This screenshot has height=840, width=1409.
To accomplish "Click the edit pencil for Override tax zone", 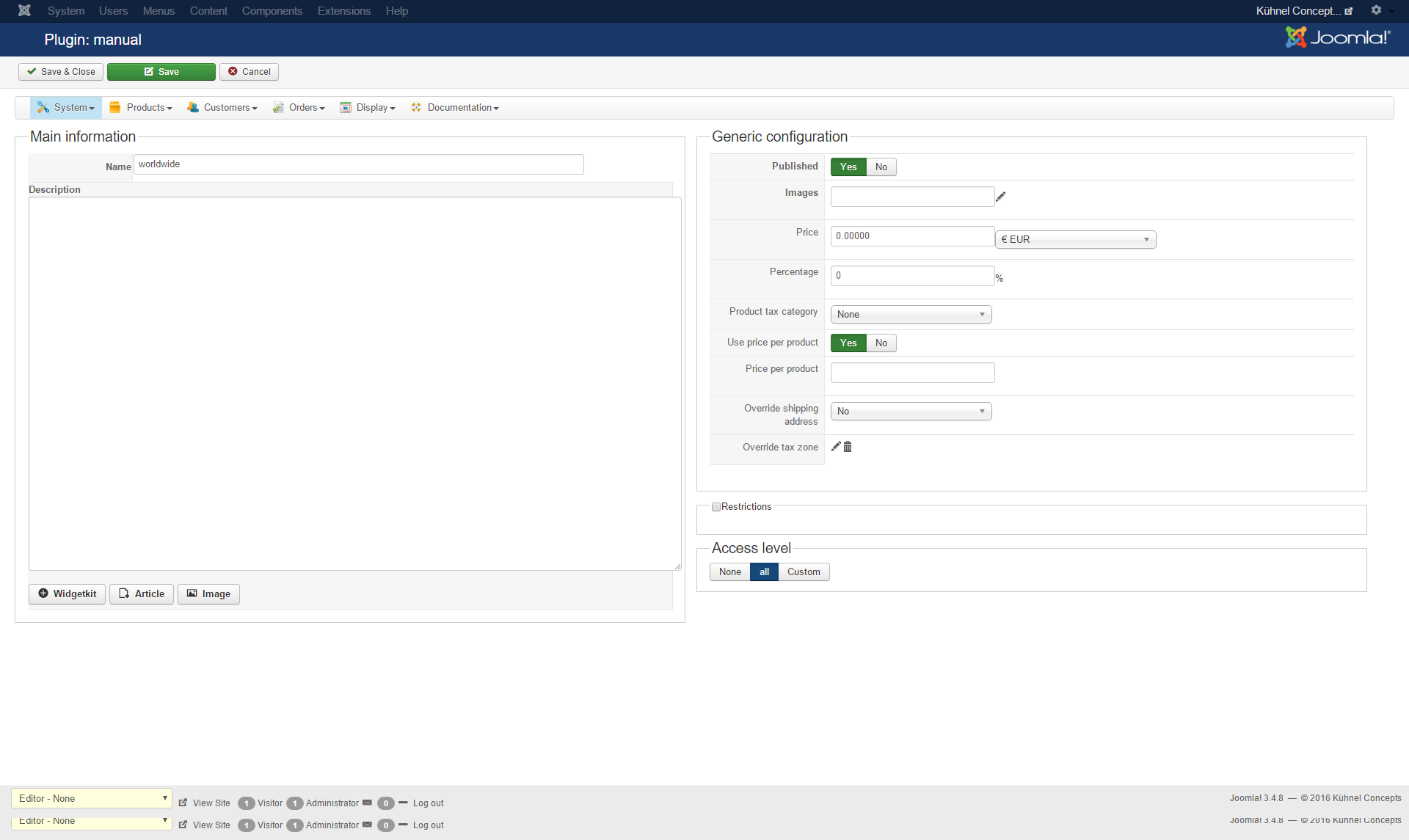I will tap(835, 446).
